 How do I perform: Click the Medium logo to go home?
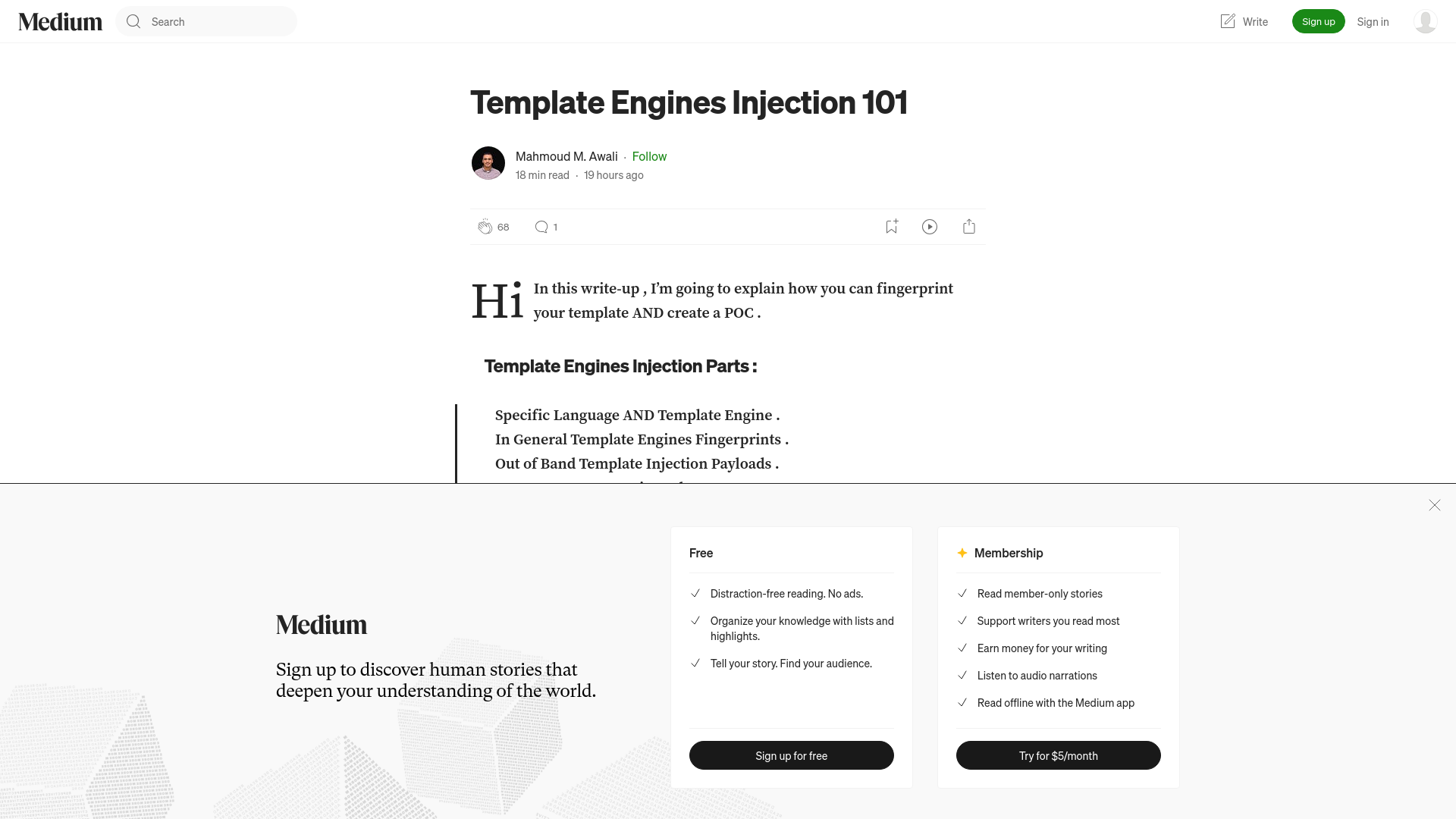tap(60, 21)
